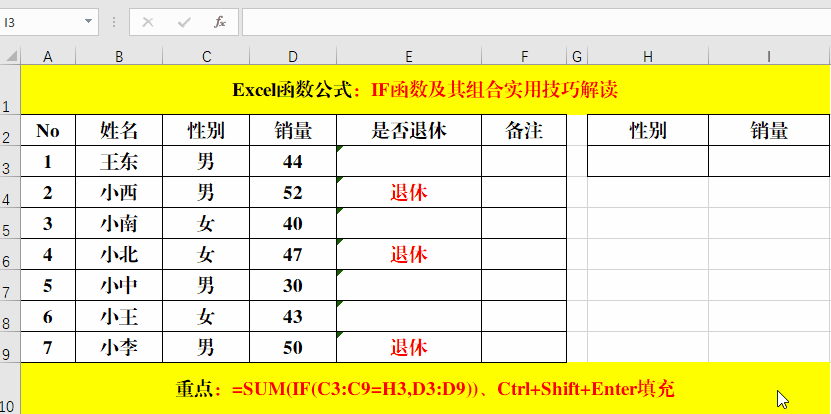Image resolution: width=831 pixels, height=414 pixels.
Task: Select active cell I3 under 销量
Action: [769, 161]
